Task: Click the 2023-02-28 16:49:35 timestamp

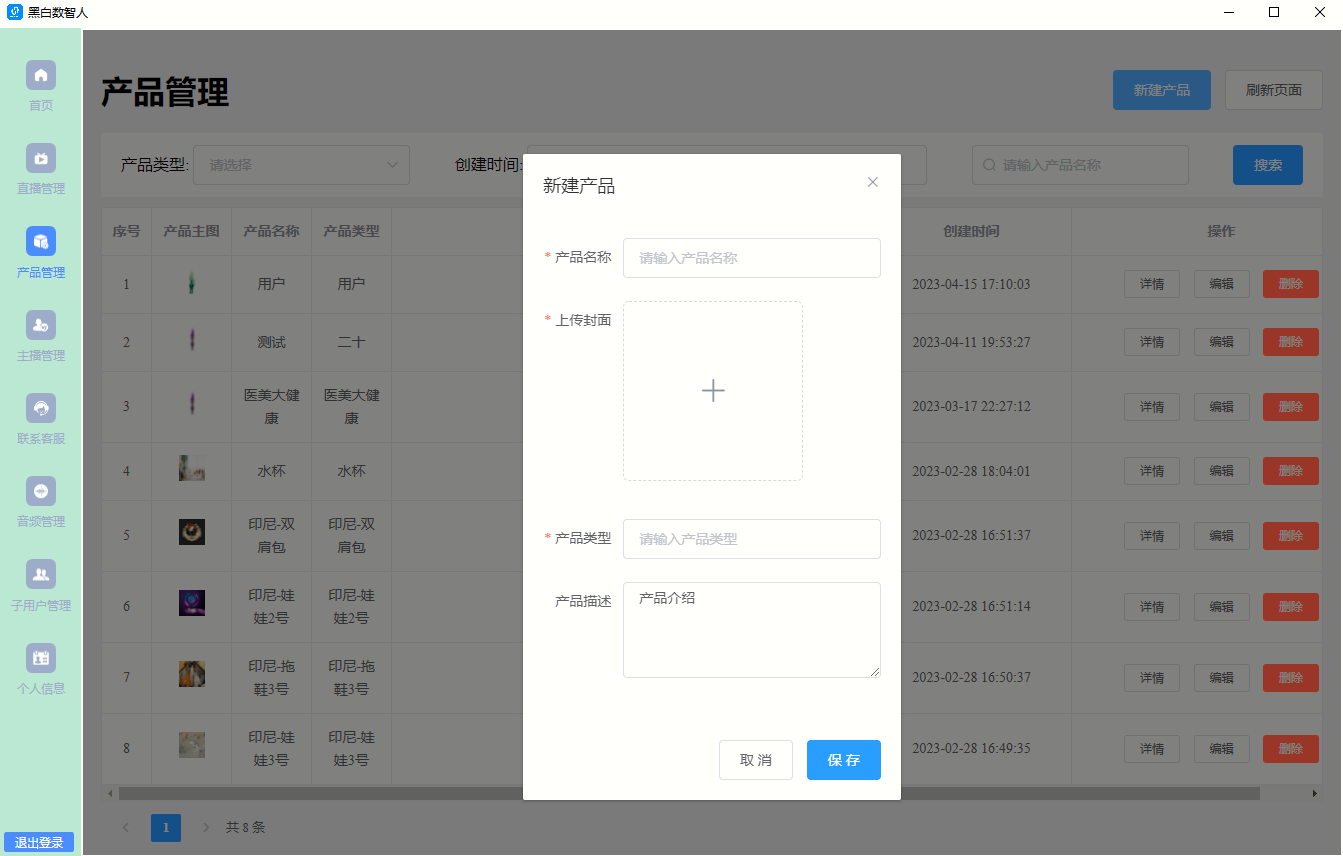Action: click(x=971, y=749)
